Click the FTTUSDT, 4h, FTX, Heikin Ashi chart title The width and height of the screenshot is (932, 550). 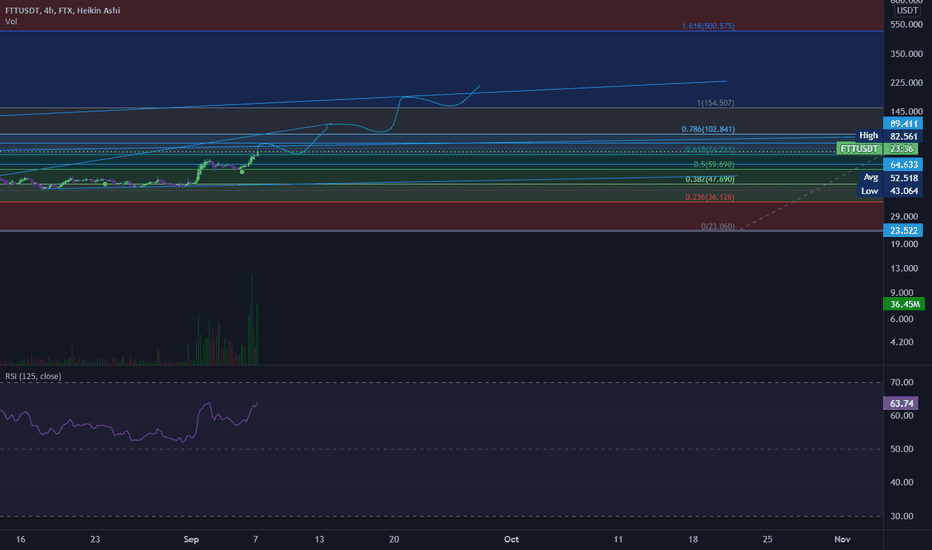tap(62, 10)
